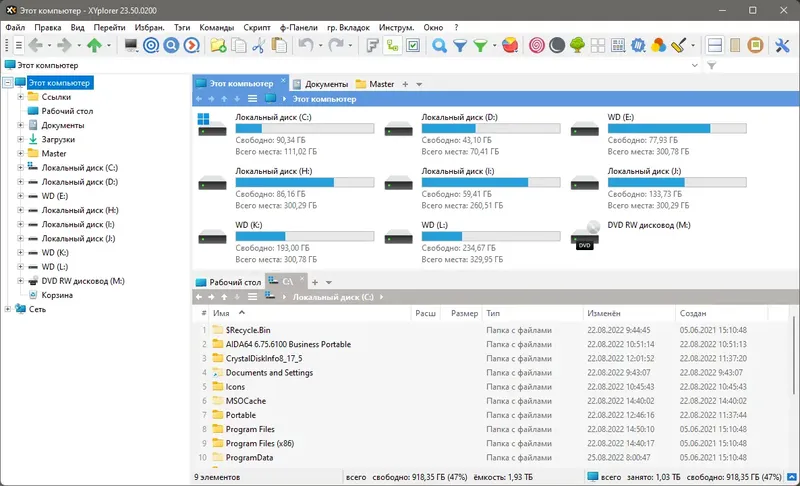
Task: Click the scissors Cut icon
Action: (x=259, y=45)
